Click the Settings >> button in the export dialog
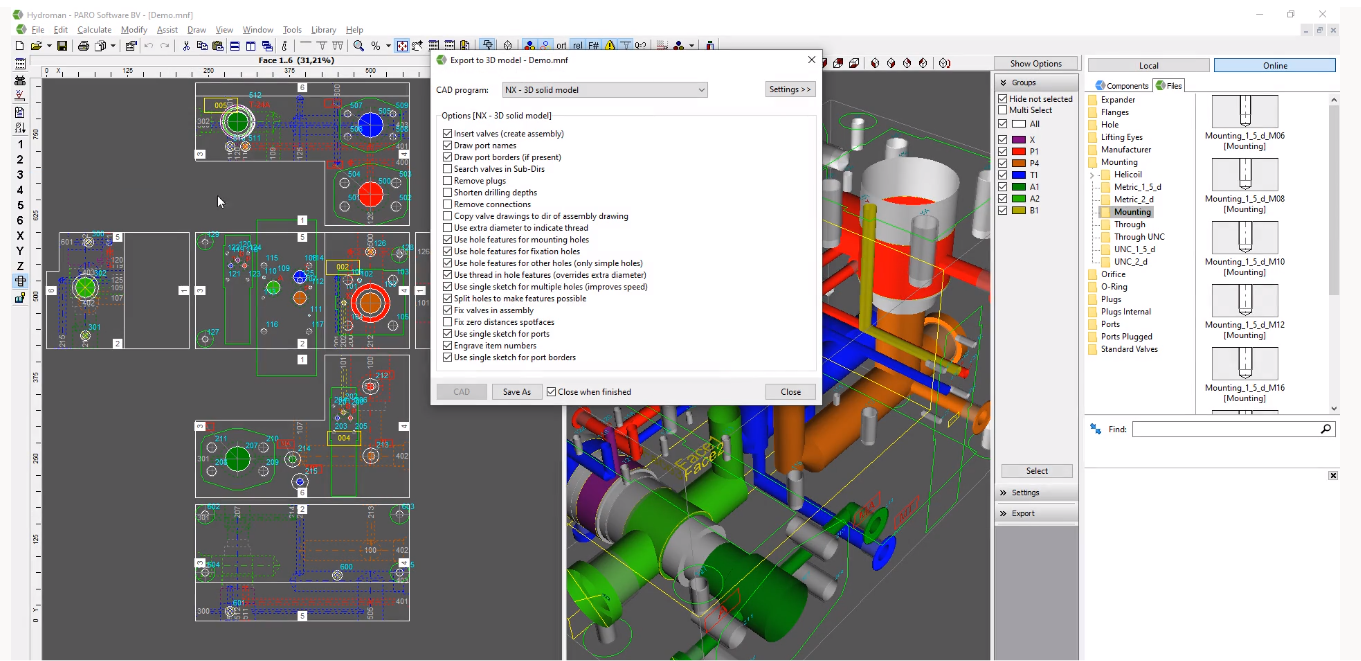Viewport: 1361px width, 661px height. (789, 89)
